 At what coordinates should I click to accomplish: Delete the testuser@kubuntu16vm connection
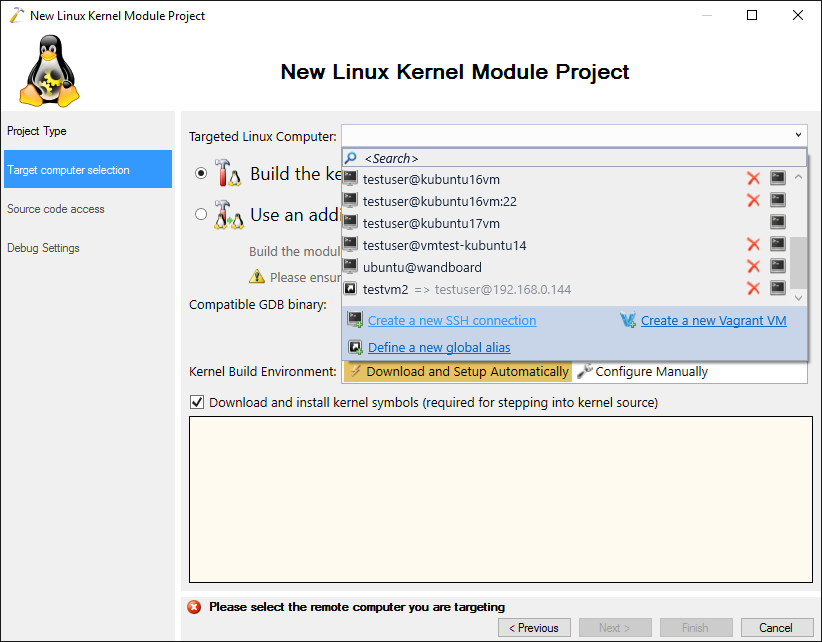click(x=753, y=179)
